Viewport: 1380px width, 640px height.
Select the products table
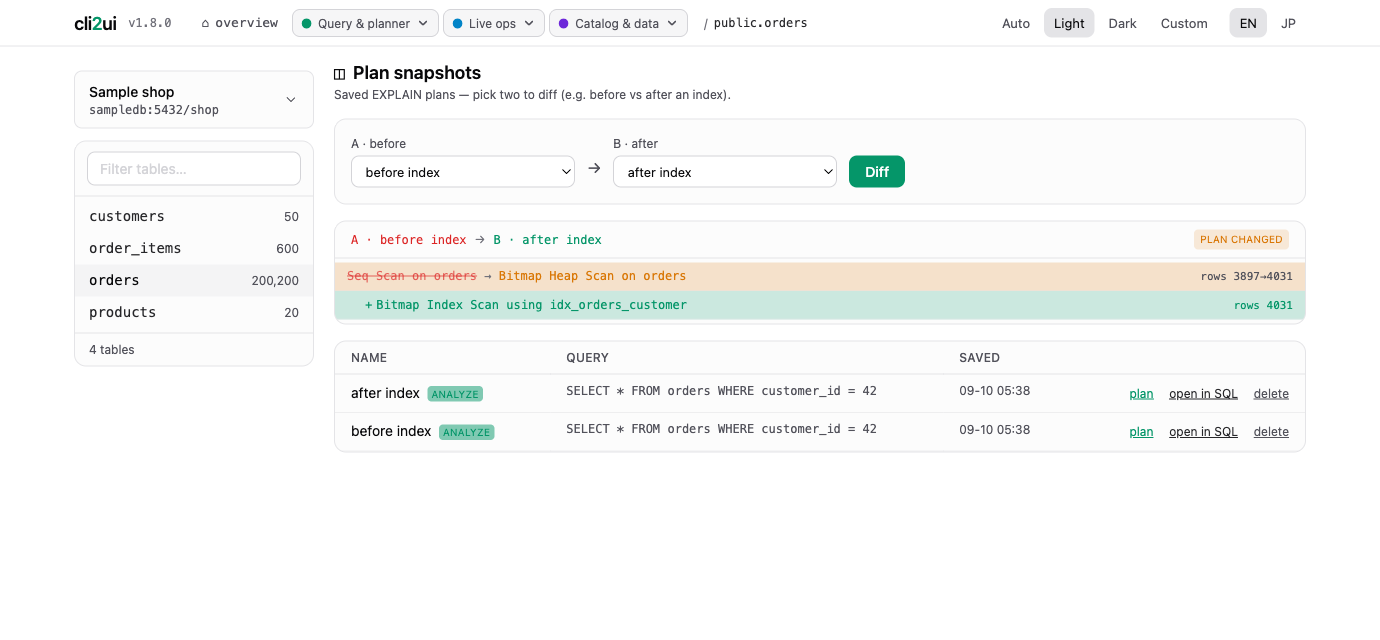click(x=194, y=313)
